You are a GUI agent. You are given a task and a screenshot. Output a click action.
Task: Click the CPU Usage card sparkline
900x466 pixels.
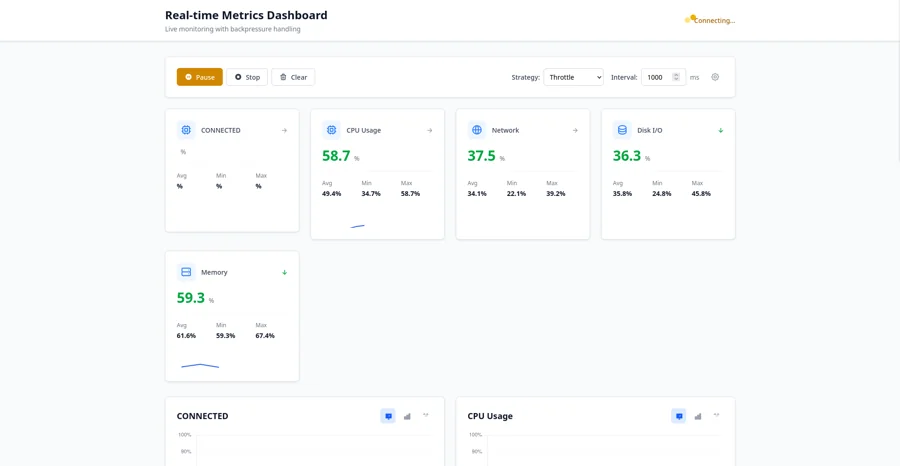click(x=358, y=226)
